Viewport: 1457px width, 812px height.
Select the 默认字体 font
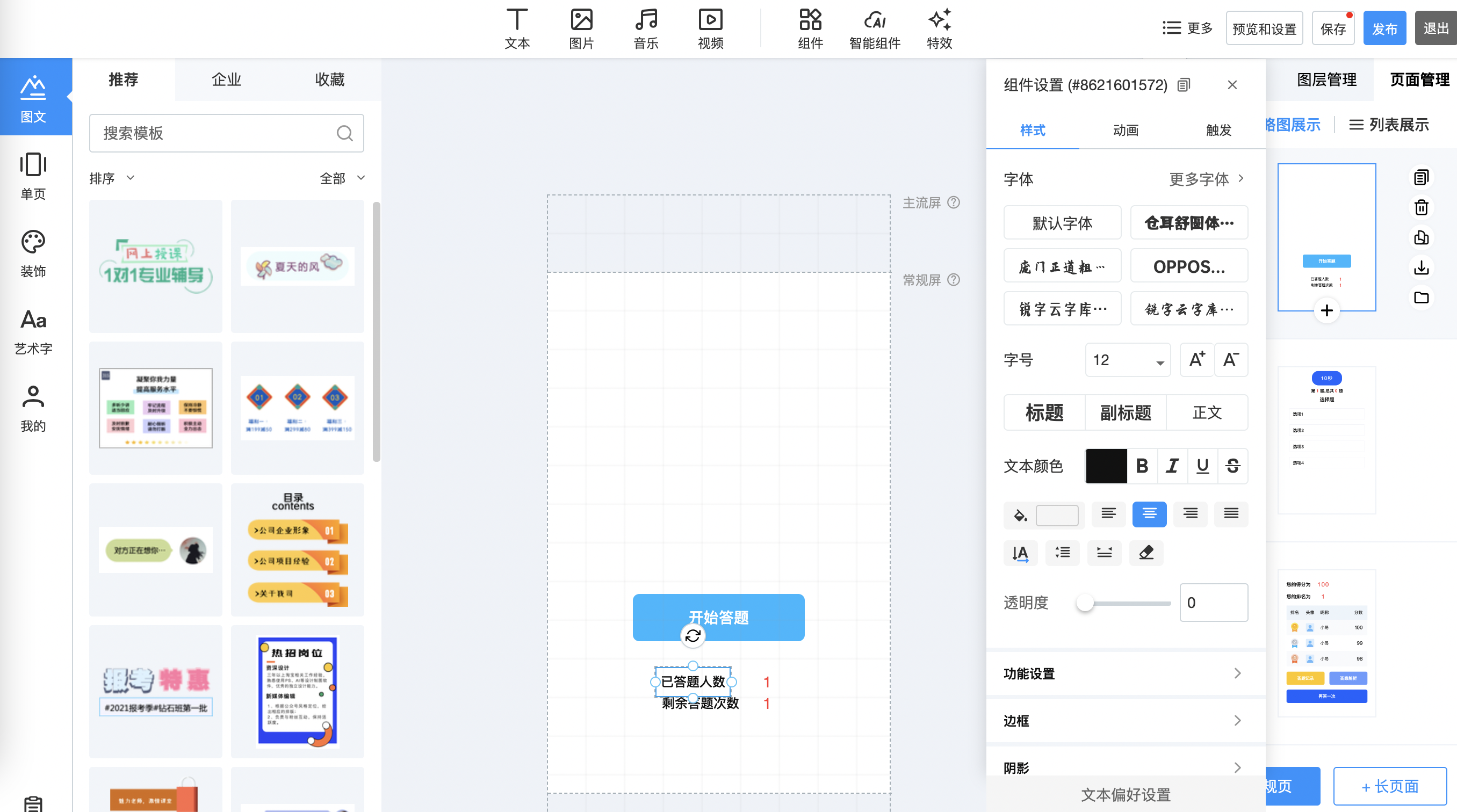coord(1062,223)
